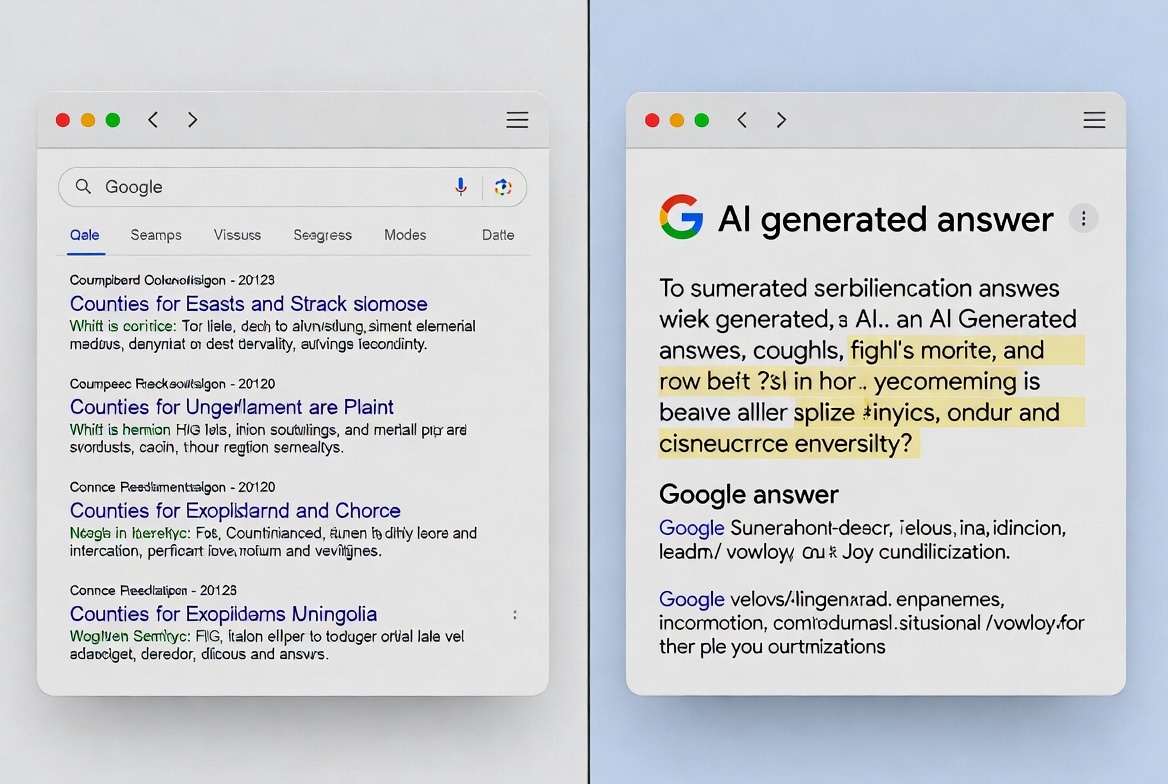The width and height of the screenshot is (1168, 784).
Task: Click the Google G logo
Action: point(681,218)
